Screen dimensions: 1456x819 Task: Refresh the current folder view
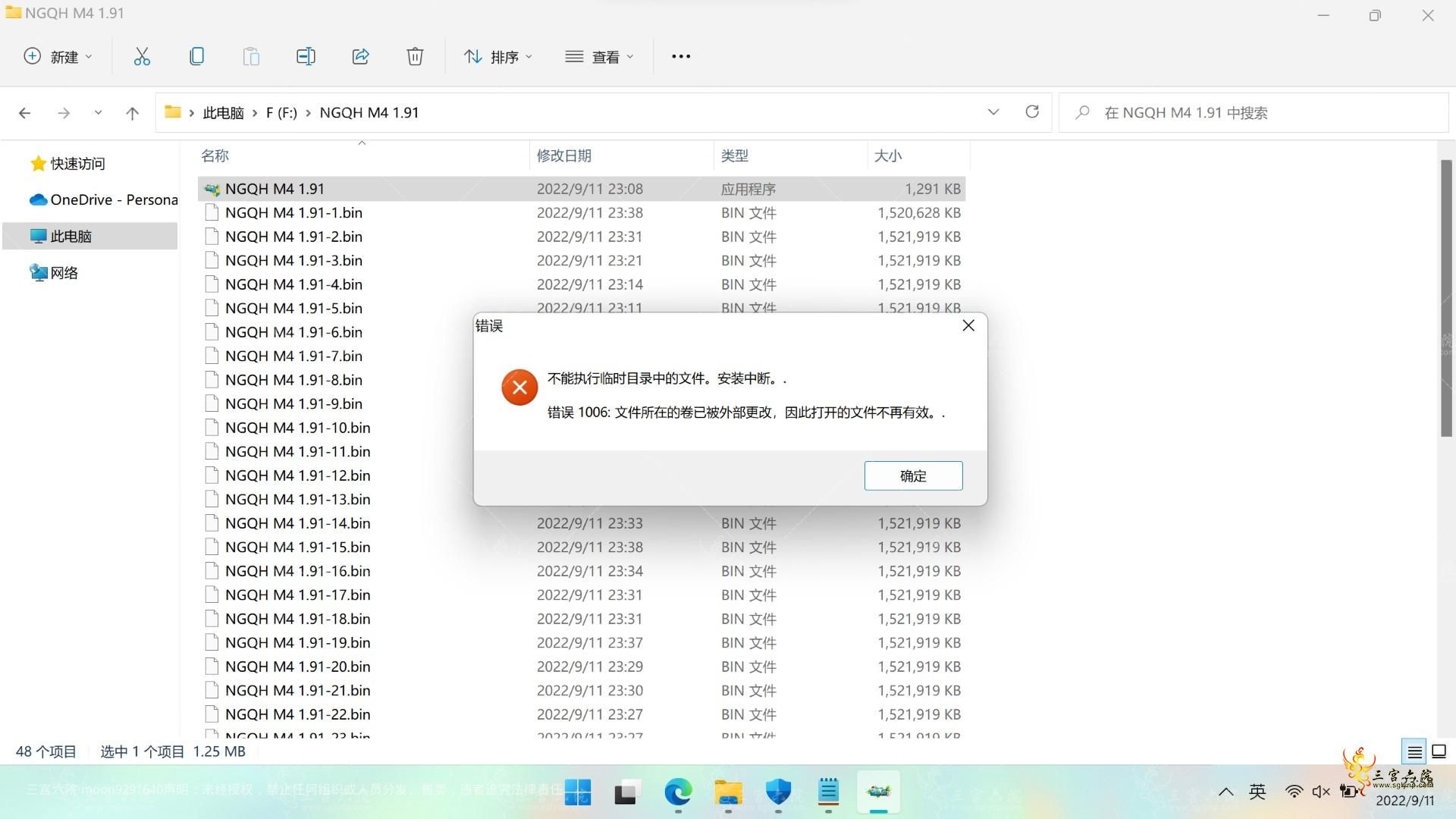coord(1032,112)
